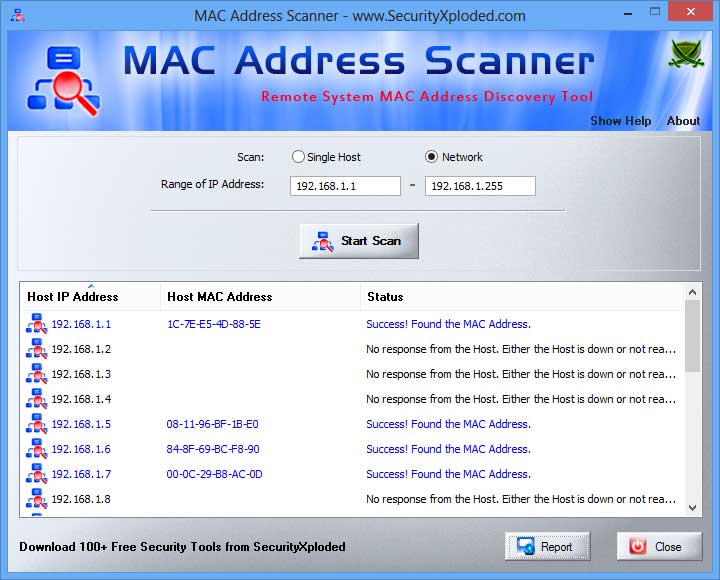Click the host icon for 192.168.1.1

[37, 324]
